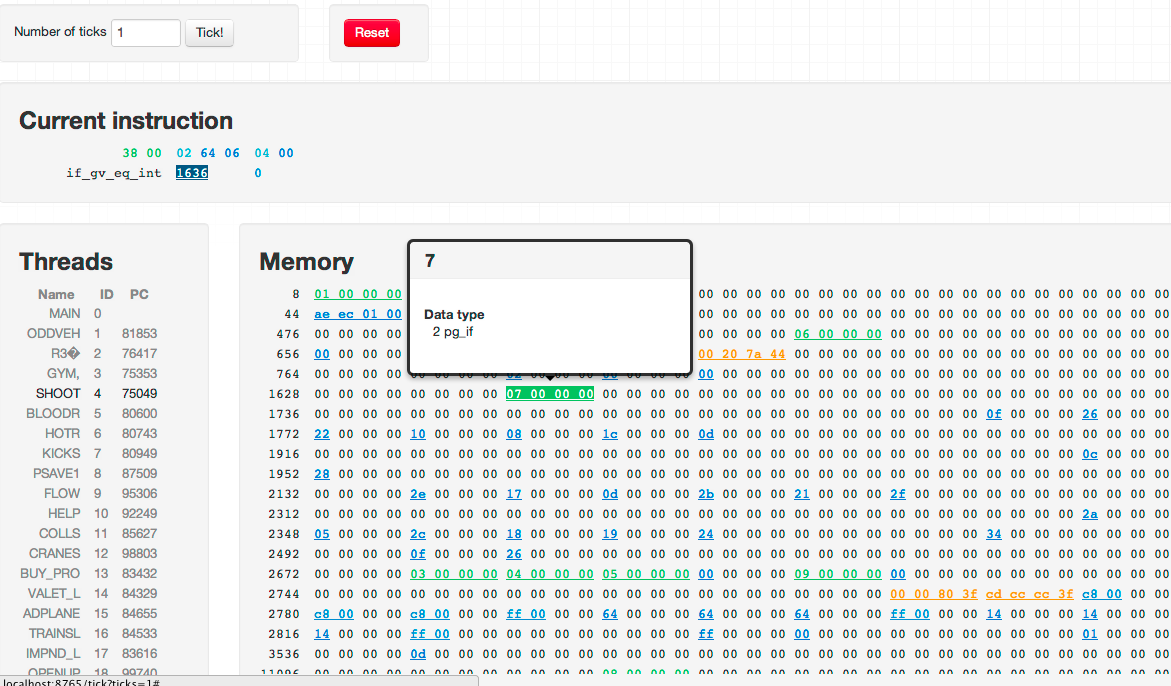
Task: Open orange '00 00 80 3f' link in row 2744
Action: click(934, 594)
